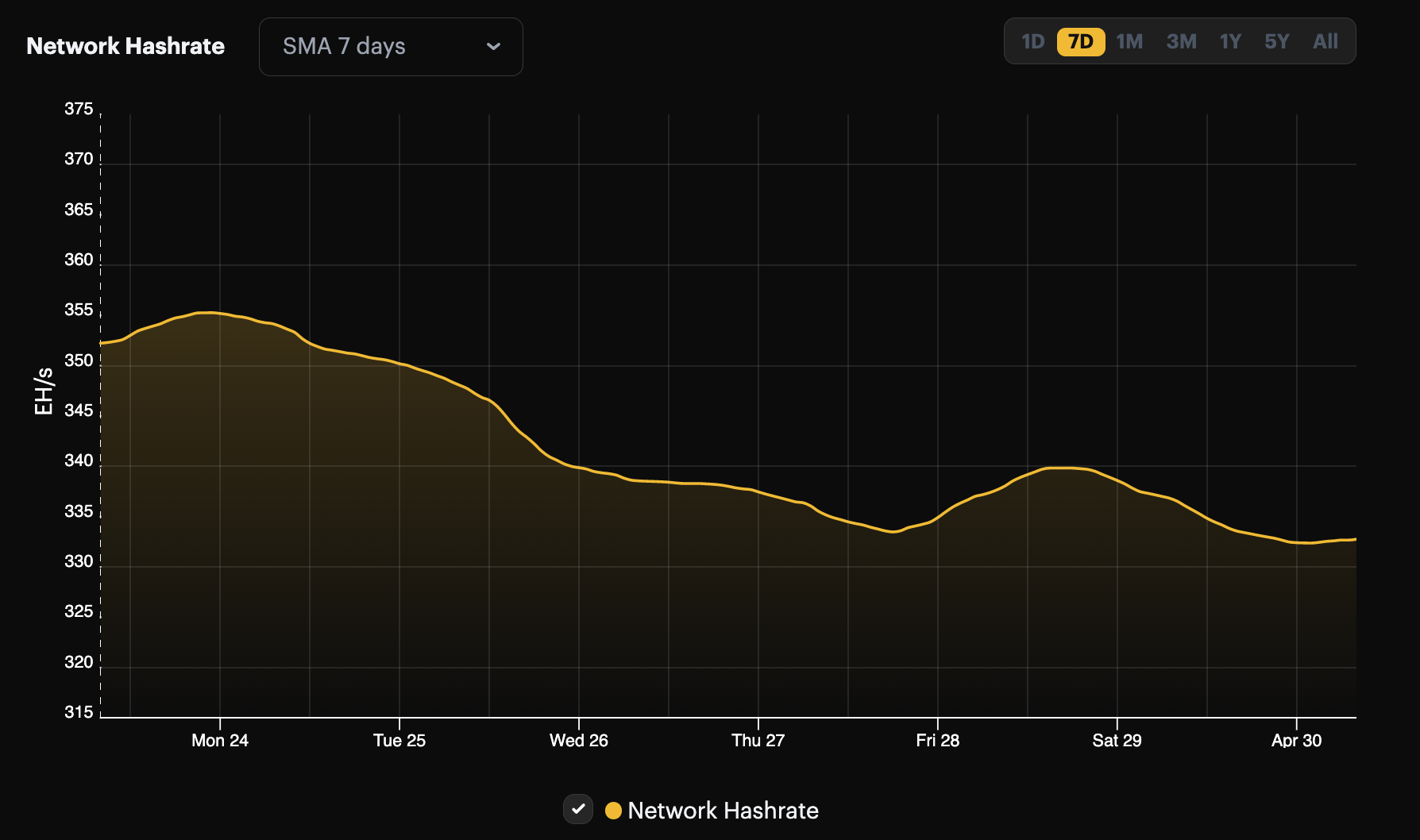This screenshot has height=840, width=1420.
Task: Select the 1D time range
Action: (1034, 41)
